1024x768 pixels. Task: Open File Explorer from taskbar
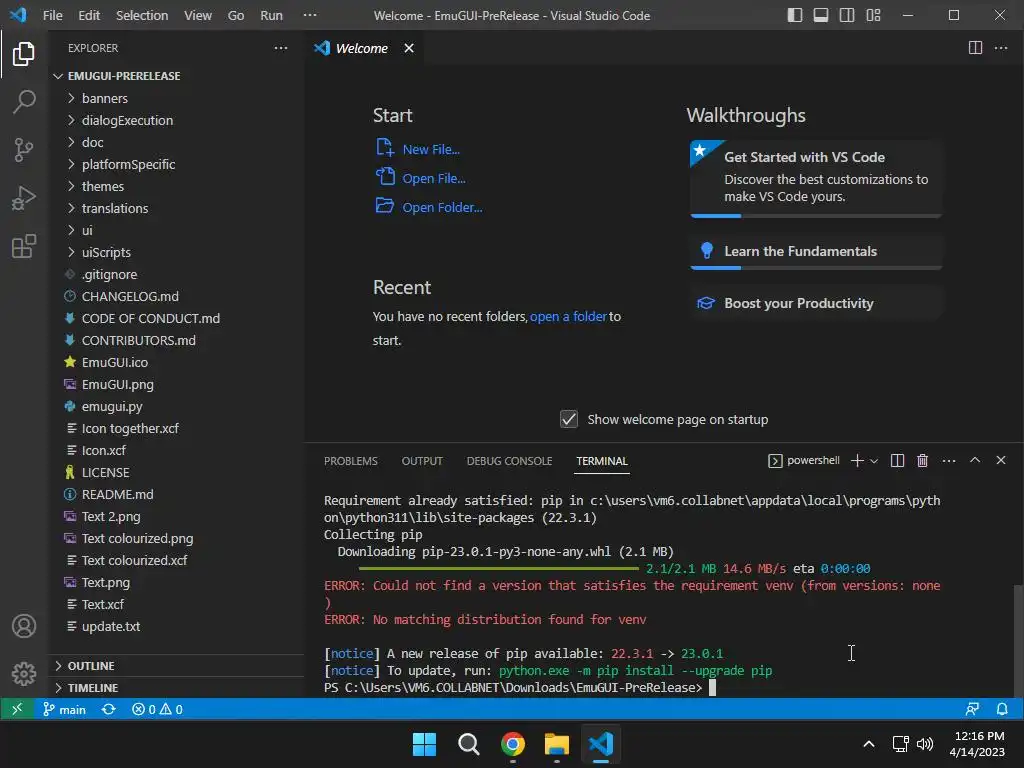tap(557, 744)
